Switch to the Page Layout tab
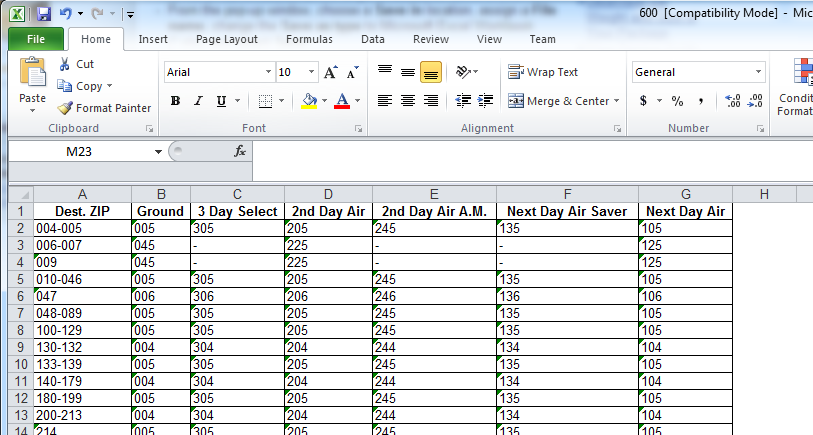This screenshot has height=435, width=813. point(226,39)
